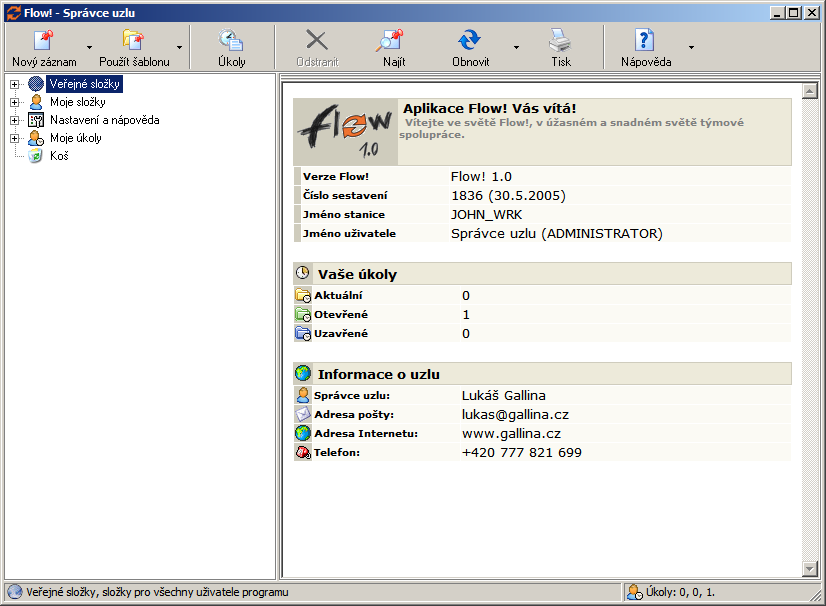Select Moje složky in the tree

point(78,102)
